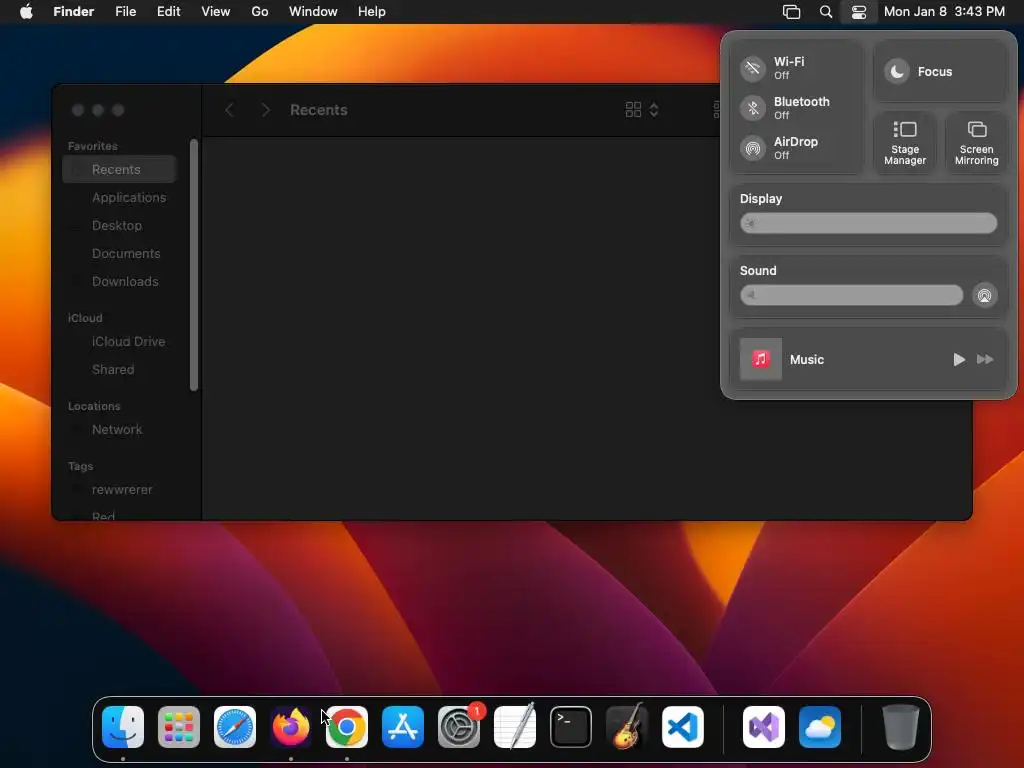Close Control Center via menu bar icon
This screenshot has width=1024, height=768.
pyautogui.click(x=859, y=12)
